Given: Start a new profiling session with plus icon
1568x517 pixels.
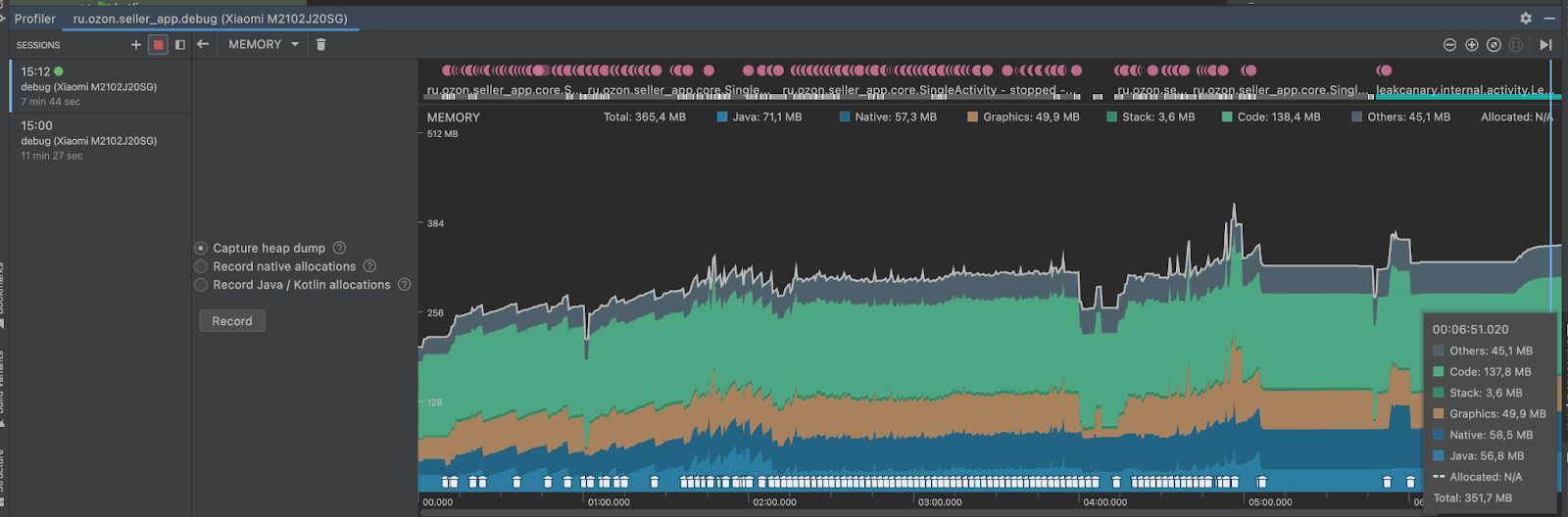Looking at the screenshot, I should [x=136, y=45].
